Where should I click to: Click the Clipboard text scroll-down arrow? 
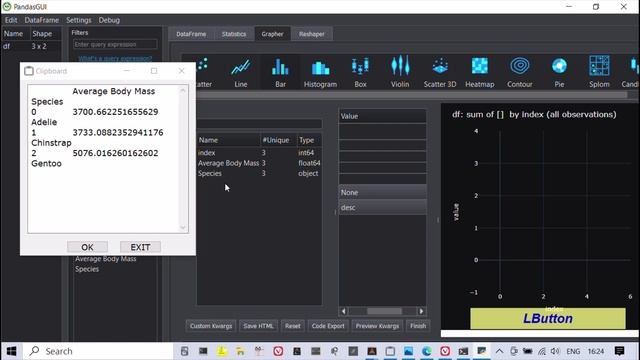(183, 228)
